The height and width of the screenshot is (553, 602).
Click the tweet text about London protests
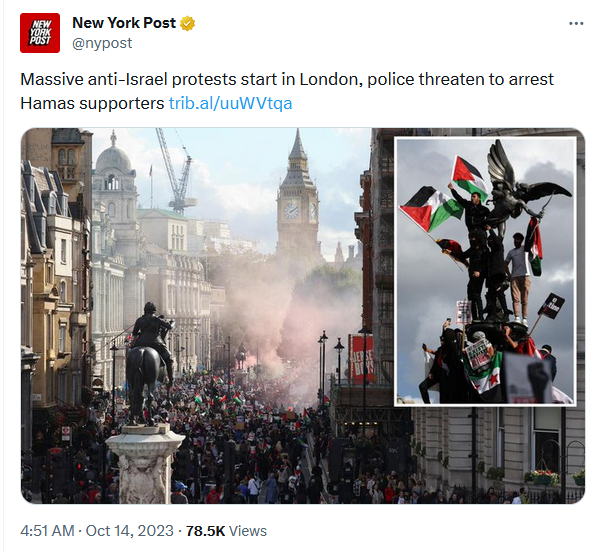coord(287,91)
